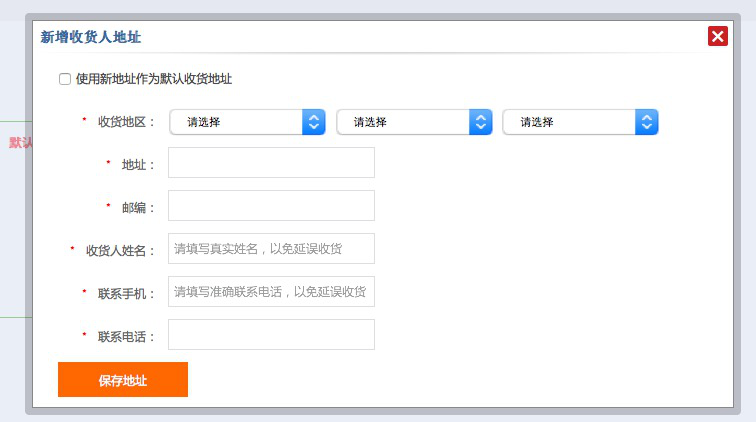Image resolution: width=756 pixels, height=422 pixels.
Task: Click the 默认 text behind the dialog
Action: click(20, 143)
